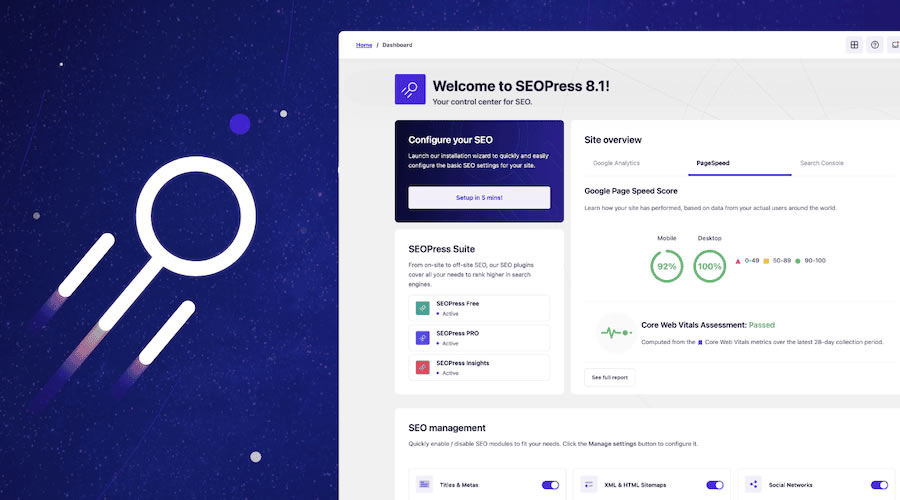Click the Core Web Vitals pulse icon
900x500 pixels.
coord(615,332)
